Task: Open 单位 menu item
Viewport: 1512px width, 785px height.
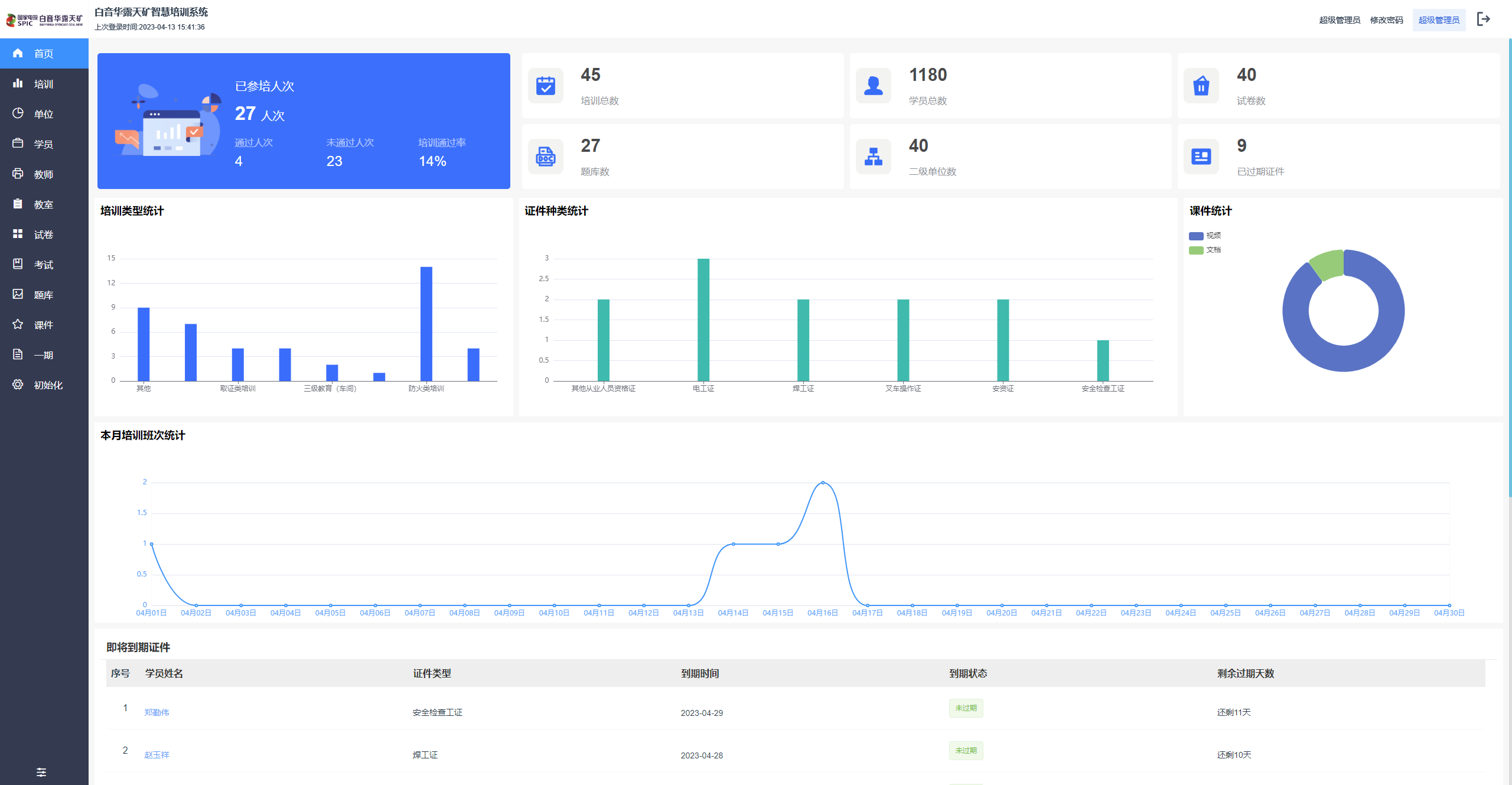Action: point(44,114)
